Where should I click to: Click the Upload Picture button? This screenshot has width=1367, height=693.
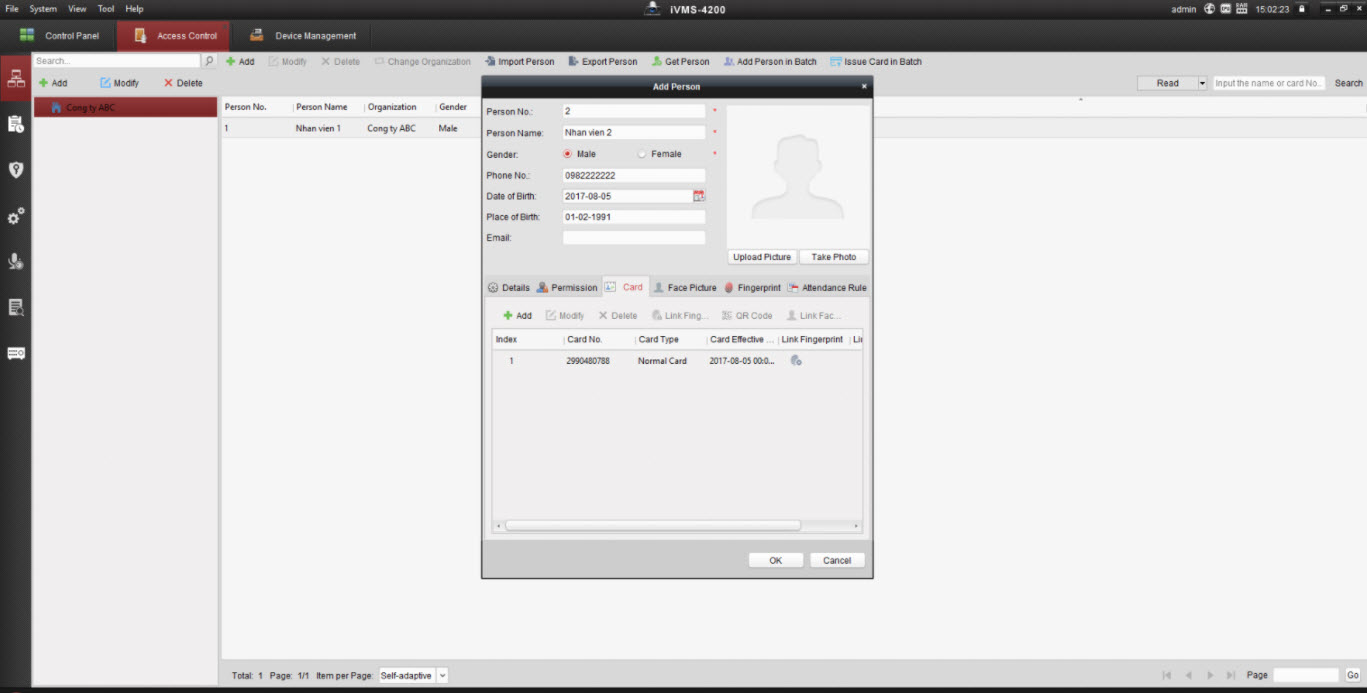[762, 257]
